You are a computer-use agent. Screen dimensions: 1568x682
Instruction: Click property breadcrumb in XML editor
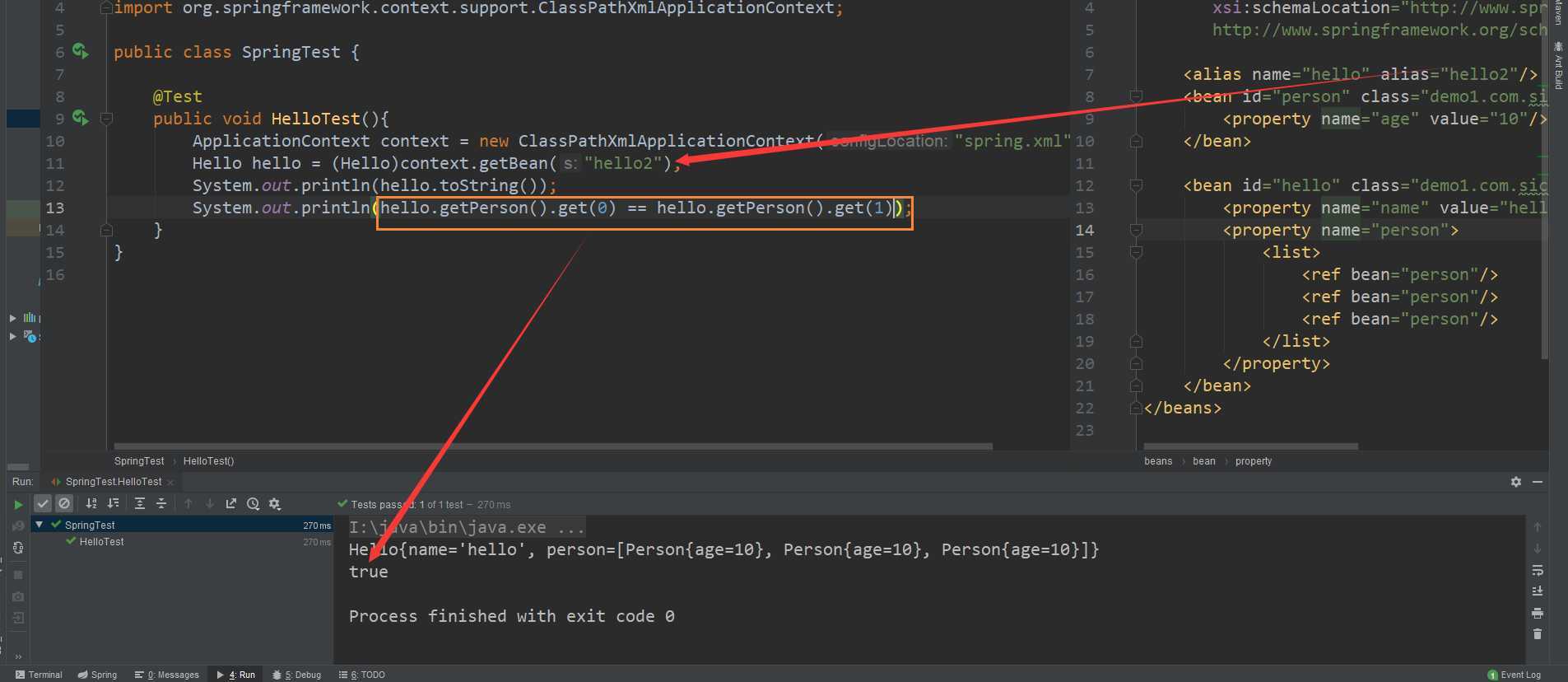[1253, 461]
